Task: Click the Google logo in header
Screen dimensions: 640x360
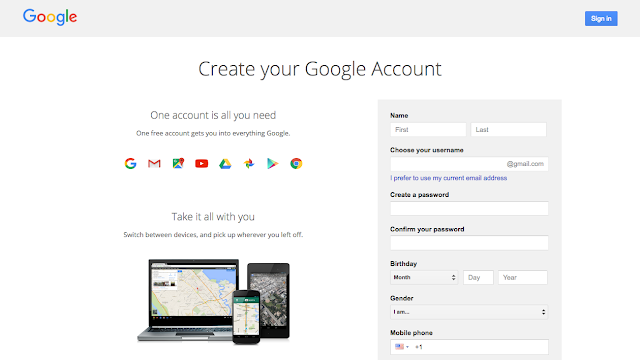Action: pos(50,17)
